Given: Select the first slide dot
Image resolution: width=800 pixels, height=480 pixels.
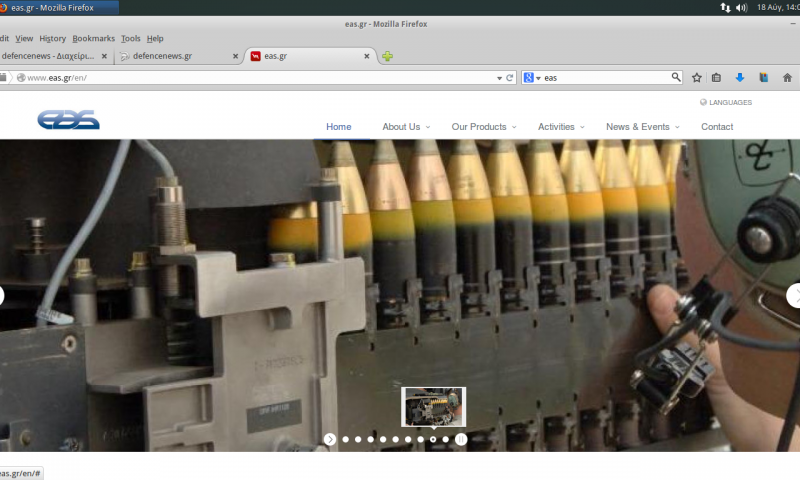Looking at the screenshot, I should tap(345, 439).
